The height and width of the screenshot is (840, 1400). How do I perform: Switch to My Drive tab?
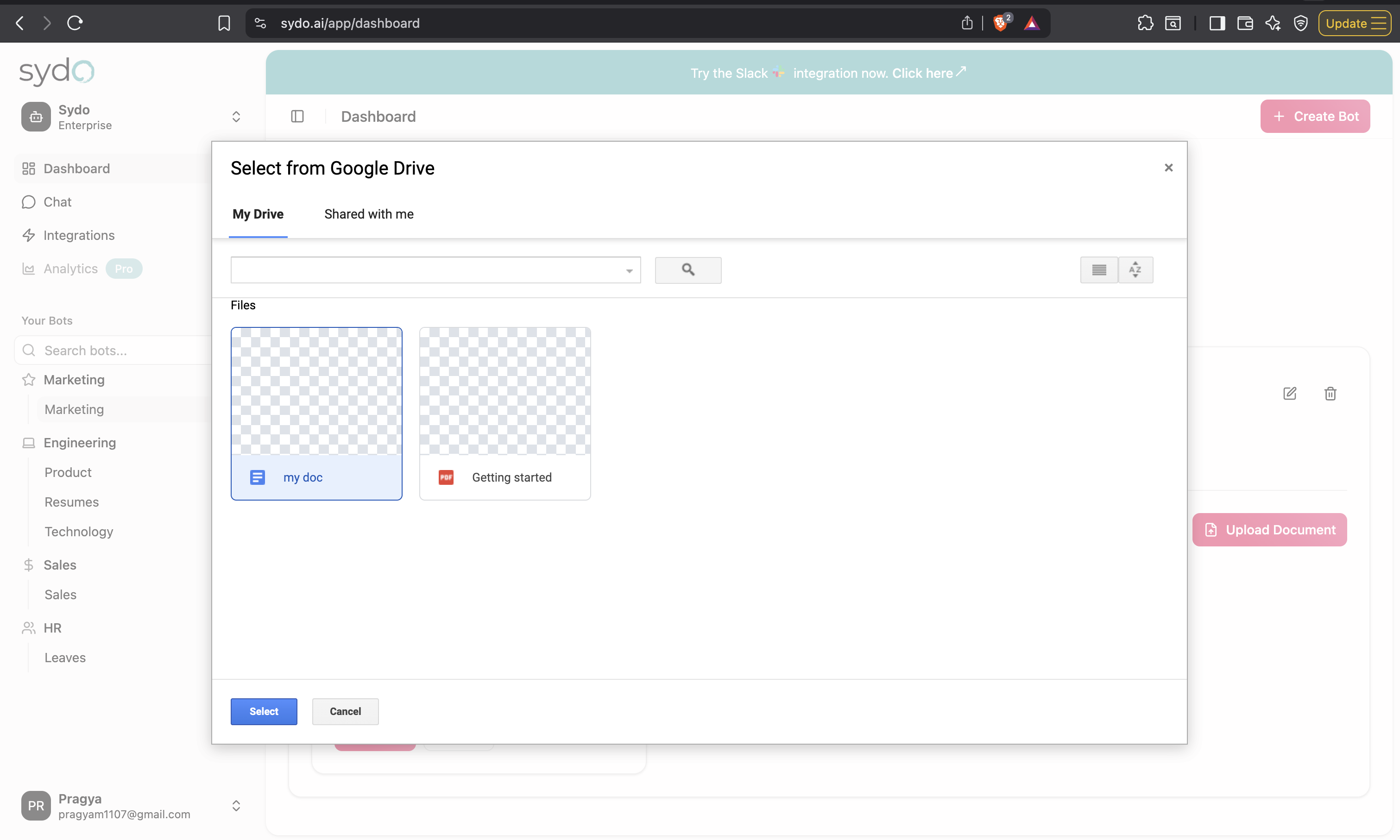click(x=258, y=214)
